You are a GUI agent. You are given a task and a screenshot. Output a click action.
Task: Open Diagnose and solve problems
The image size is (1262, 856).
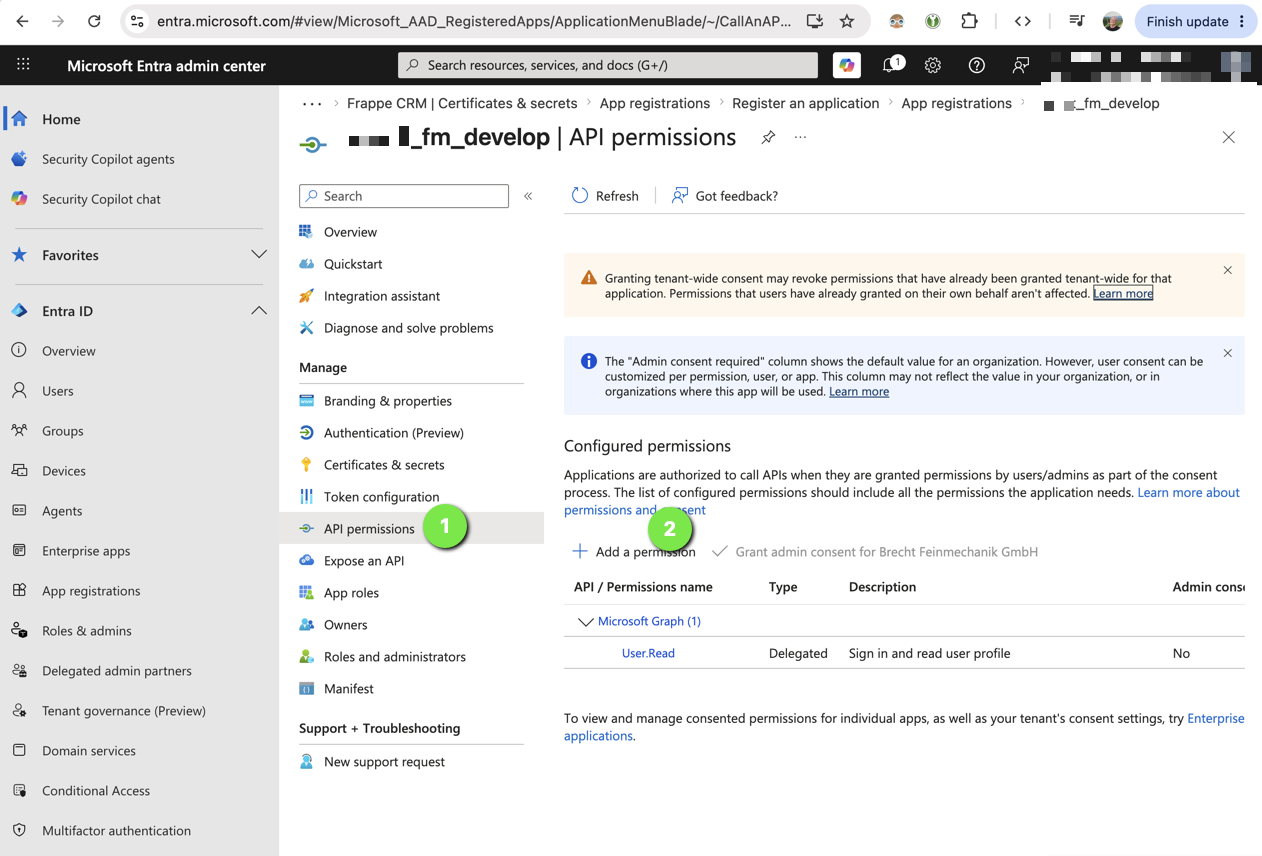pyautogui.click(x=411, y=328)
